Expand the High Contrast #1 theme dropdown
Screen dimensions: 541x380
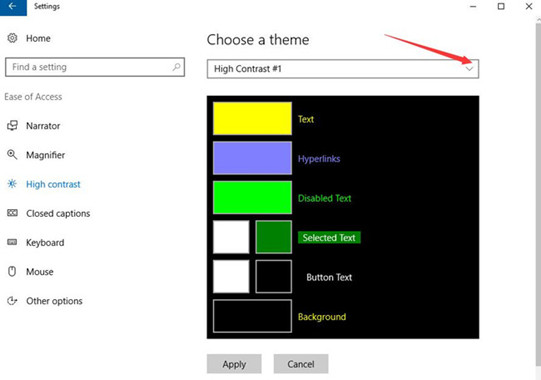tap(343, 69)
